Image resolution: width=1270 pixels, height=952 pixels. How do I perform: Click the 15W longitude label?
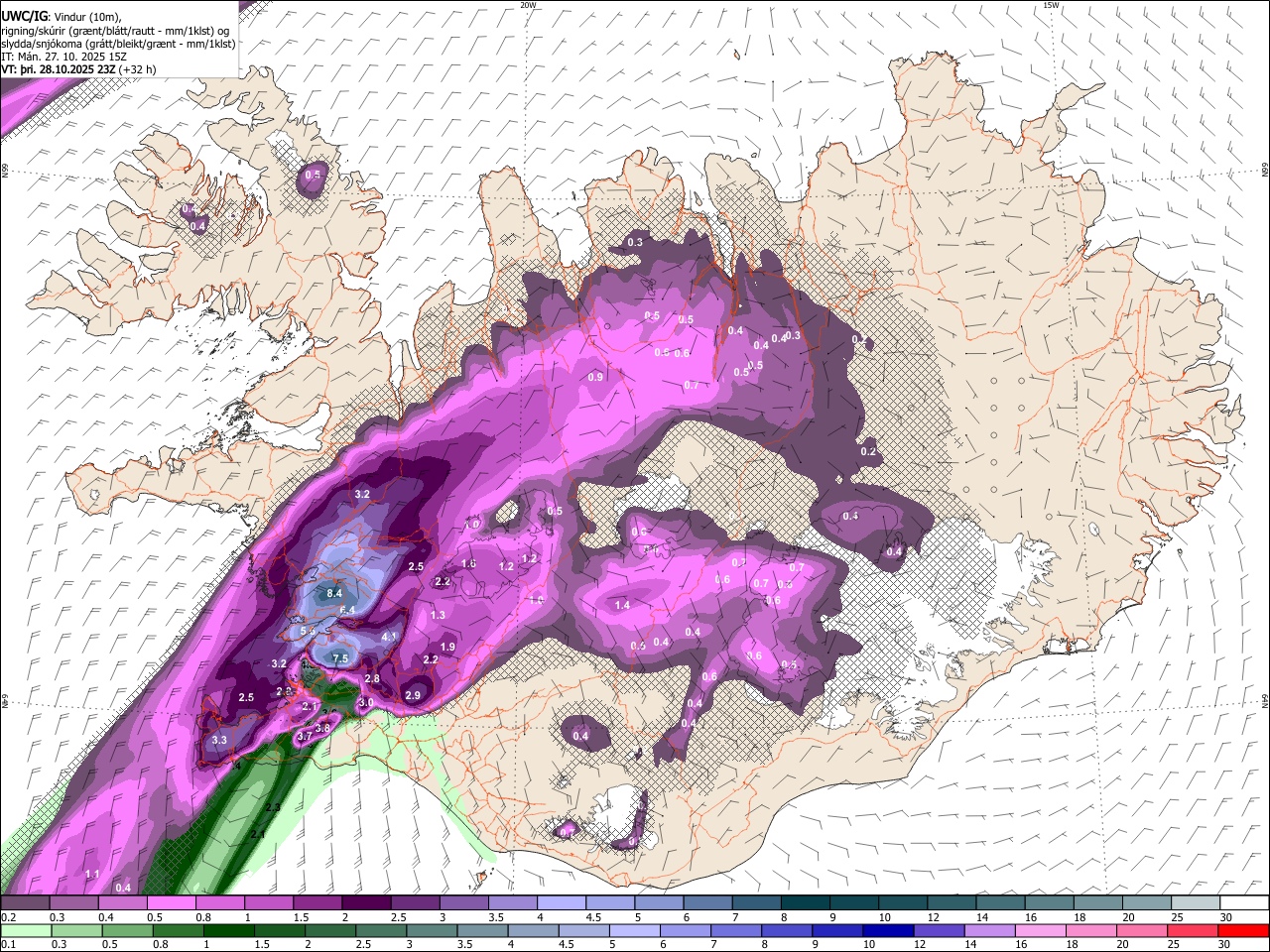1052,5
